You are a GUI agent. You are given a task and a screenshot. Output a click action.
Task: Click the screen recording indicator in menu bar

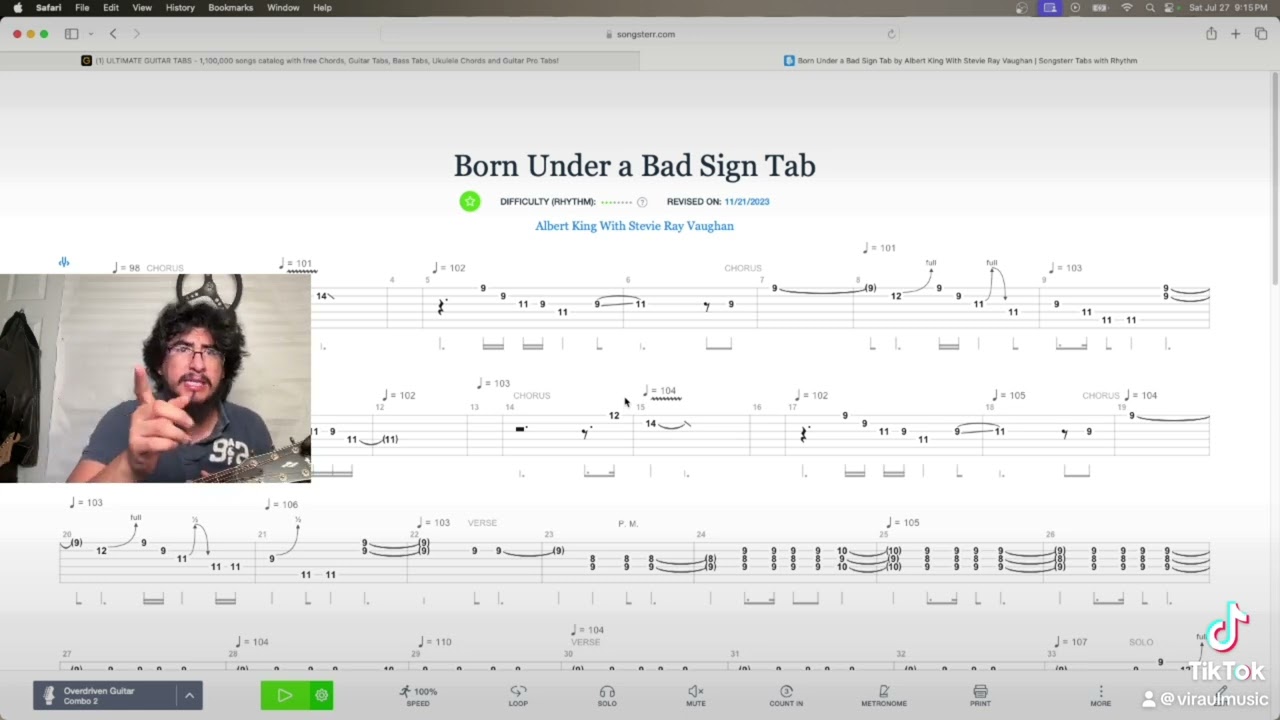[x=1050, y=8]
